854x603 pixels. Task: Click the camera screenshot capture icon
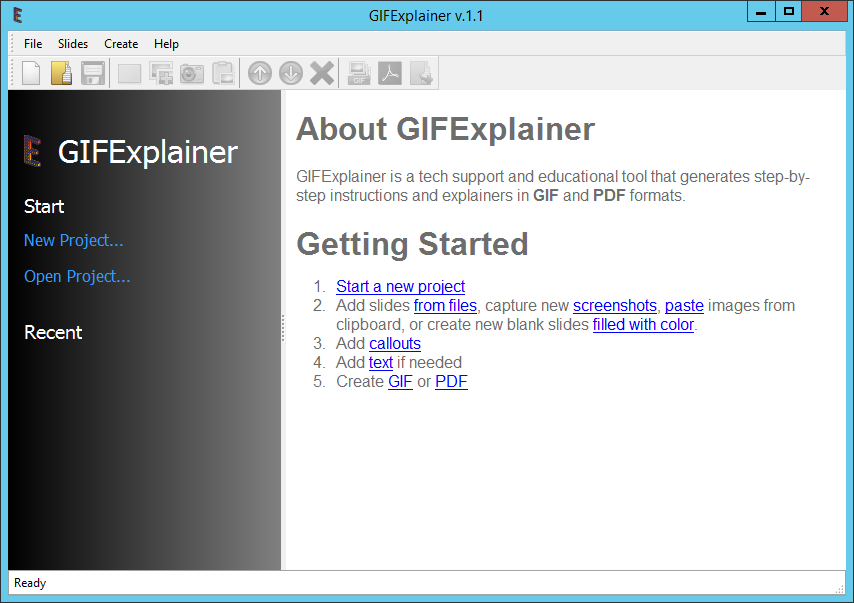[x=192, y=73]
